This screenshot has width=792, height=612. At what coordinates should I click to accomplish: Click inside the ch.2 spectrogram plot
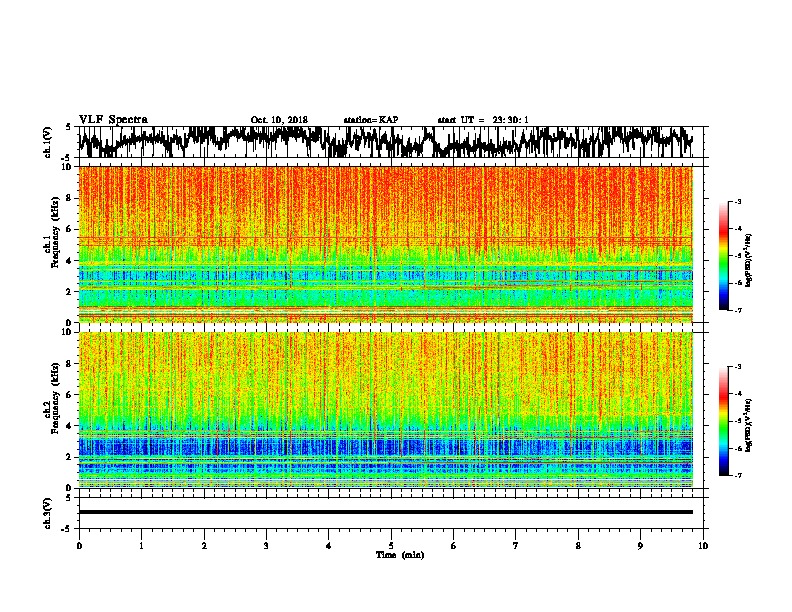(x=386, y=410)
